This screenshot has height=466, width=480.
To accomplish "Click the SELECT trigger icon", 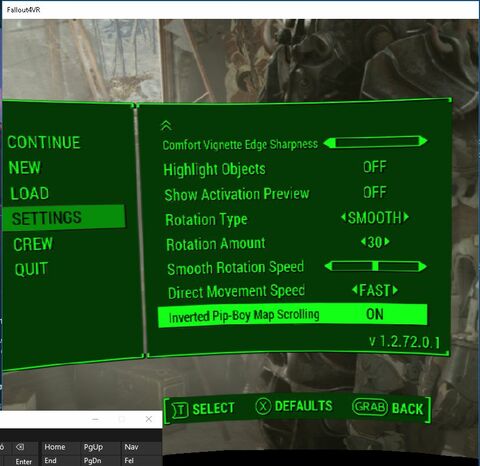I will pos(180,410).
